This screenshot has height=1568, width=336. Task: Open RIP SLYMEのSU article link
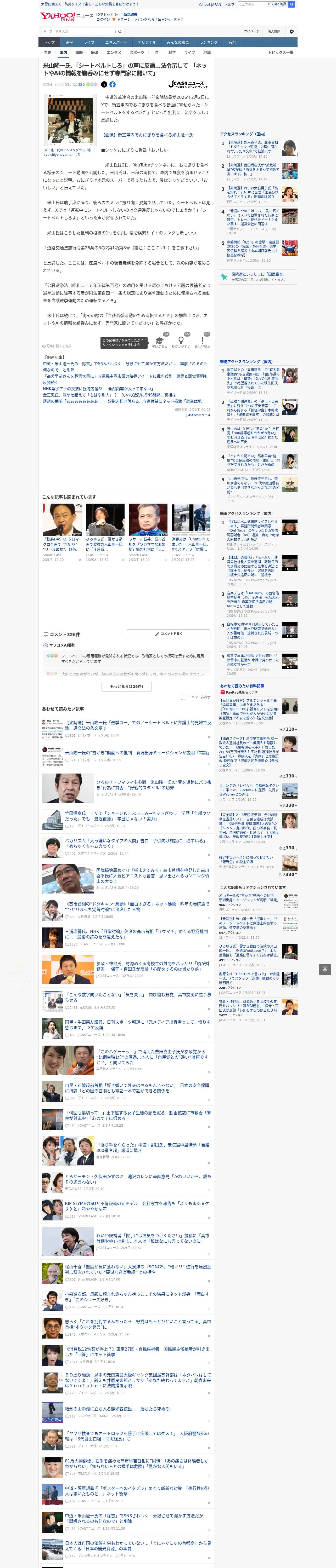tap(137, 1206)
